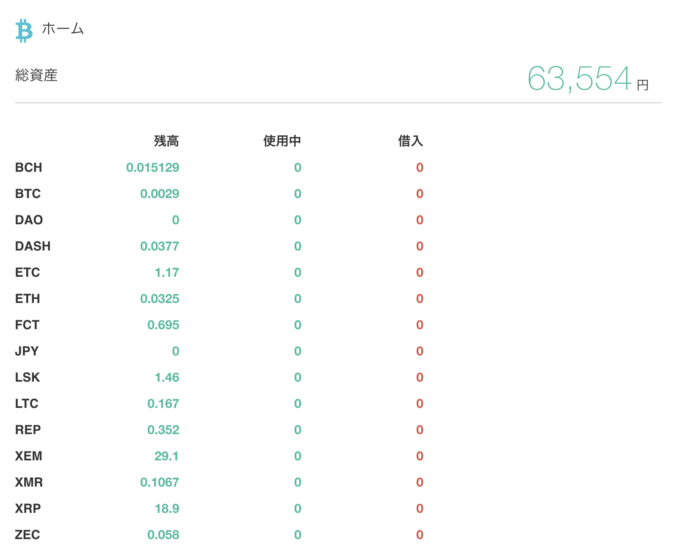Click the XEM balance 29.1

click(167, 456)
